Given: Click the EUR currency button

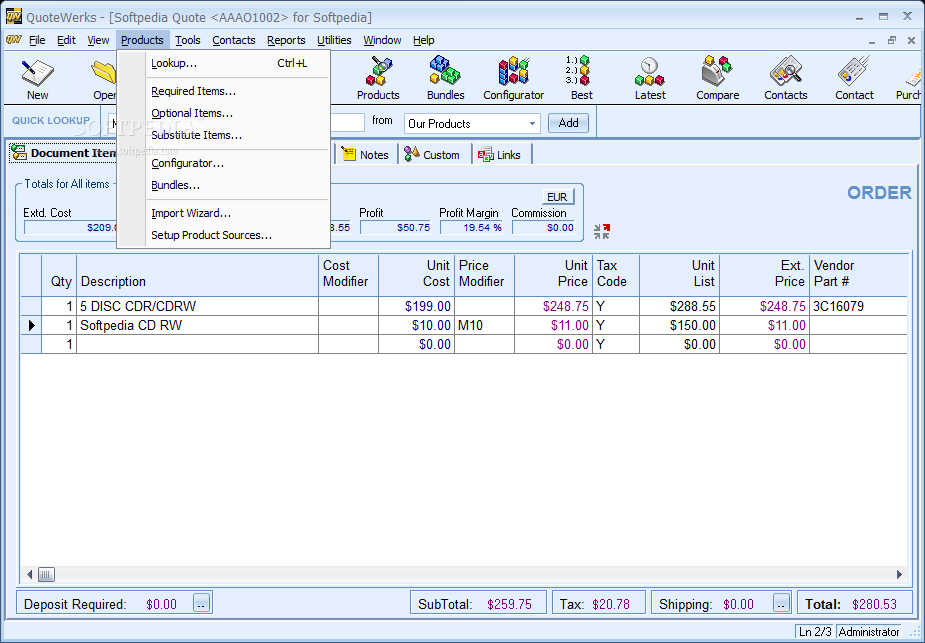Looking at the screenshot, I should 557,196.
